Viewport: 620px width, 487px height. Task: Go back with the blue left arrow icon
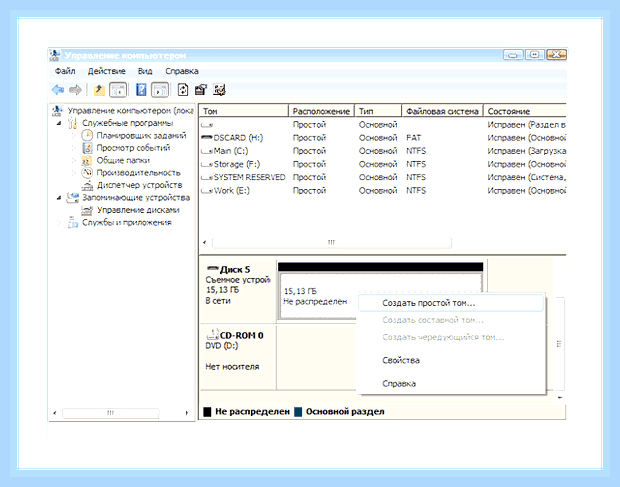click(58, 90)
